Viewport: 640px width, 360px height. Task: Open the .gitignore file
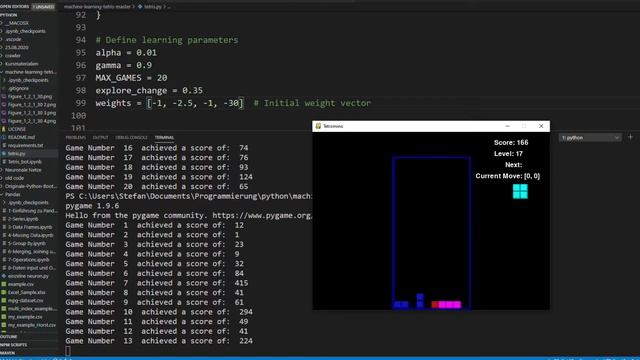point(18,88)
